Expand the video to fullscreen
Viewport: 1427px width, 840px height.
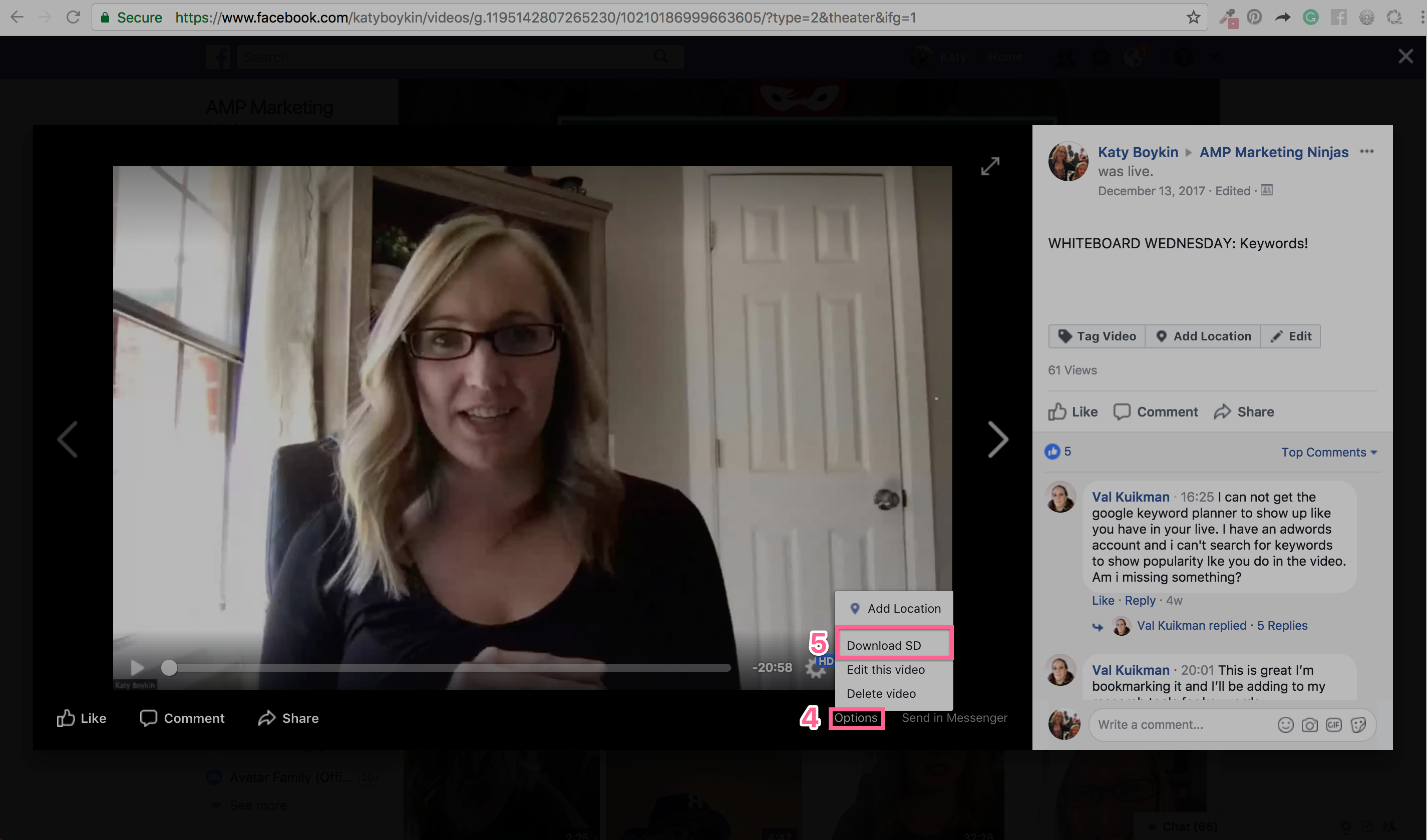click(x=990, y=166)
